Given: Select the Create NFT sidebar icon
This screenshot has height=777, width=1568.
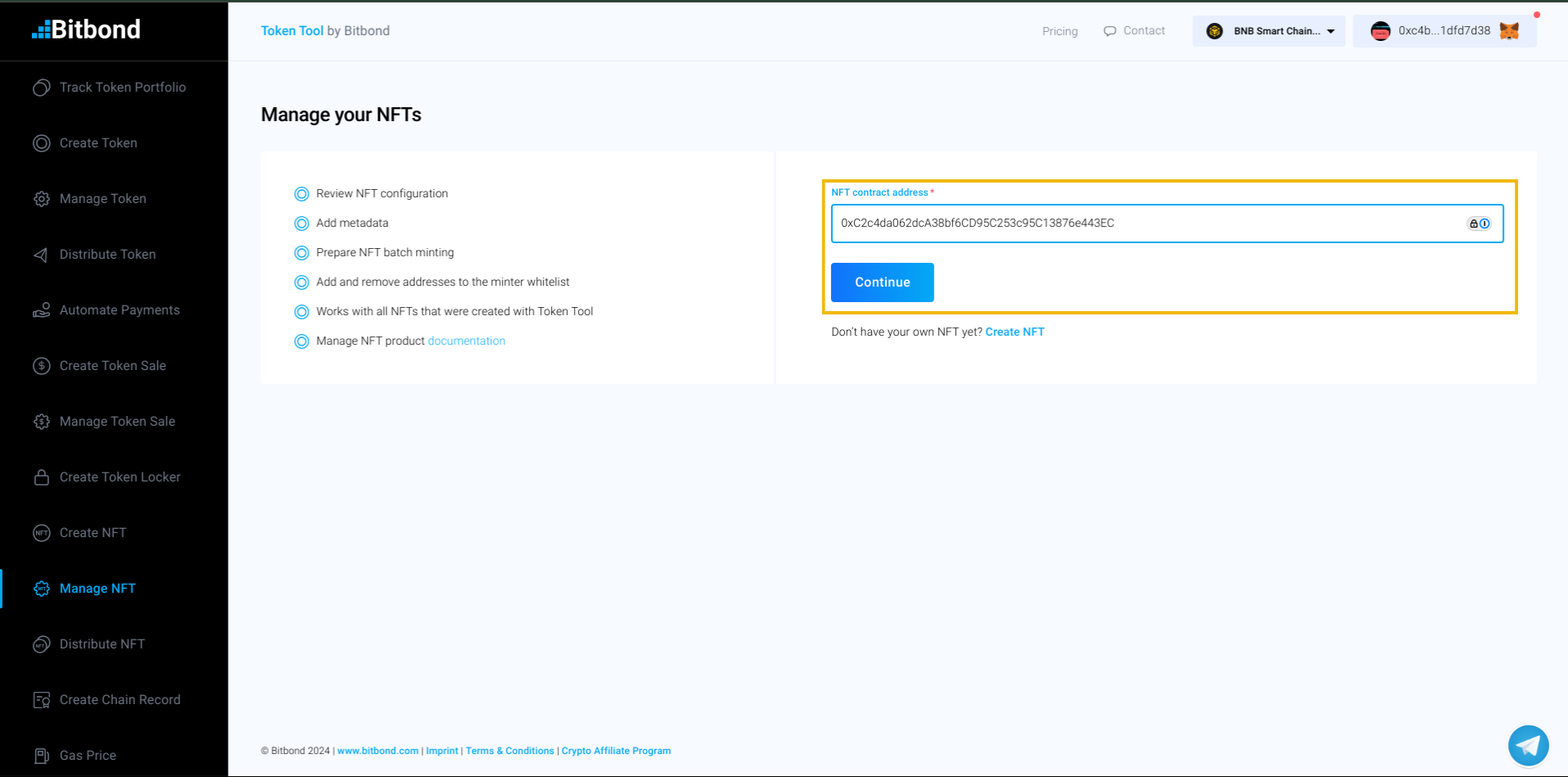Looking at the screenshot, I should pyautogui.click(x=41, y=532).
